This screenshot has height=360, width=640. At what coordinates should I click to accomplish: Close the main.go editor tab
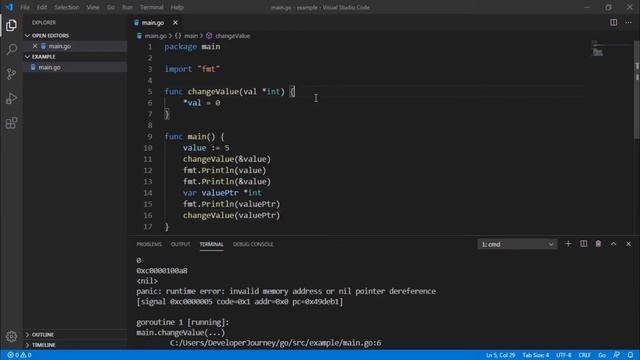coord(175,22)
